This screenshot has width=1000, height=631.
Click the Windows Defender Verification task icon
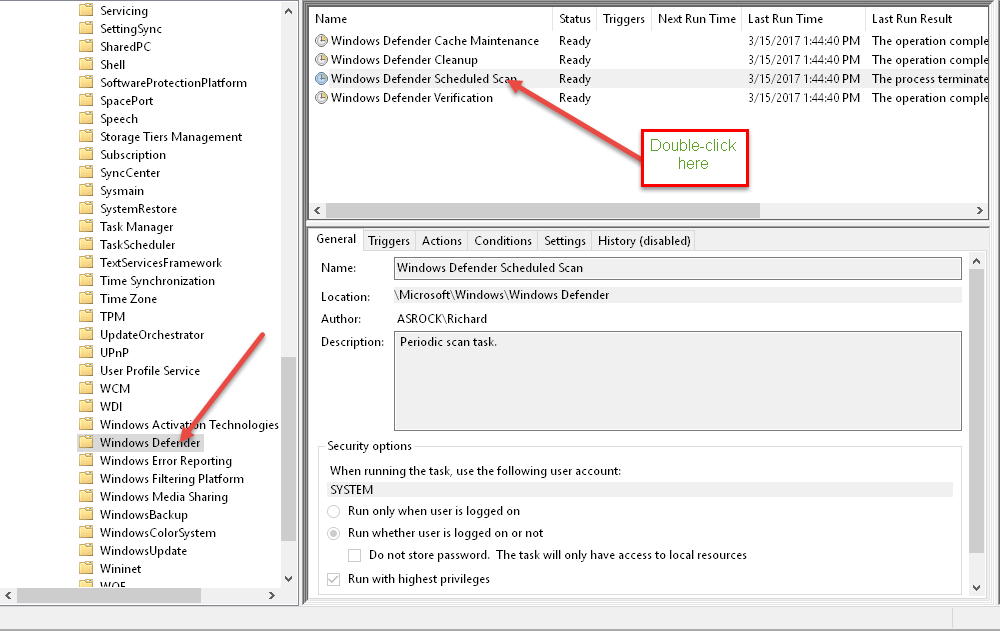point(321,98)
